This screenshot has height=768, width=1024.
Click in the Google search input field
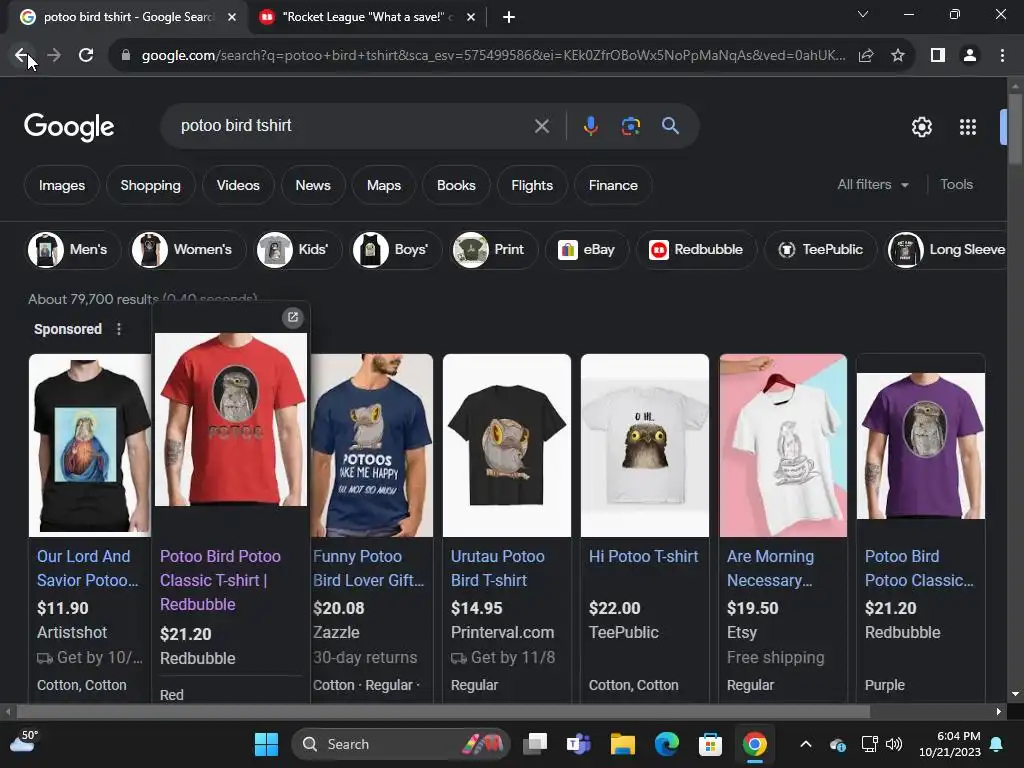click(353, 126)
